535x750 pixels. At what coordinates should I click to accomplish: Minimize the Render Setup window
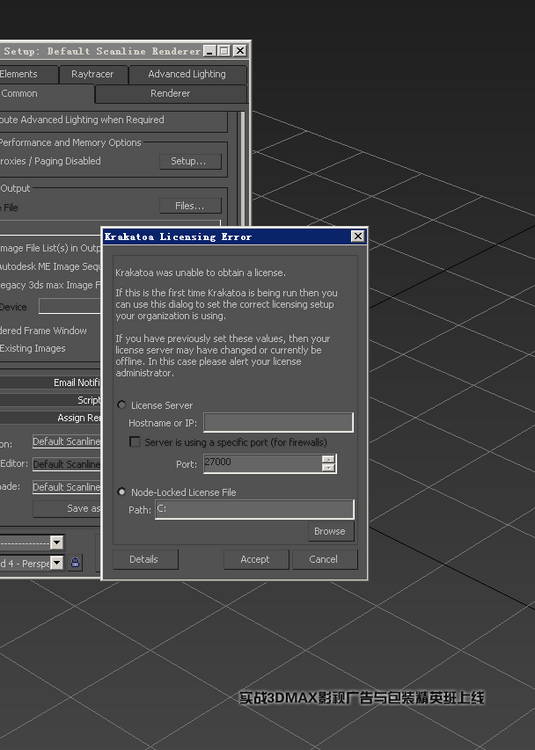point(209,51)
